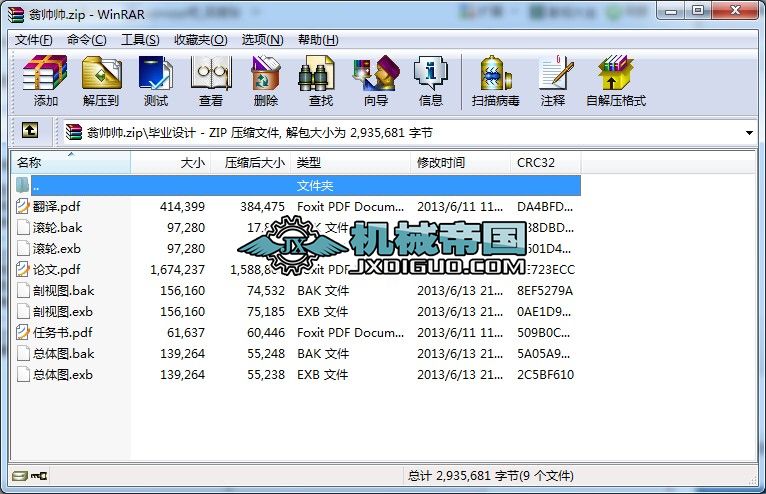Open the 帮助(H) menu

click(318, 40)
